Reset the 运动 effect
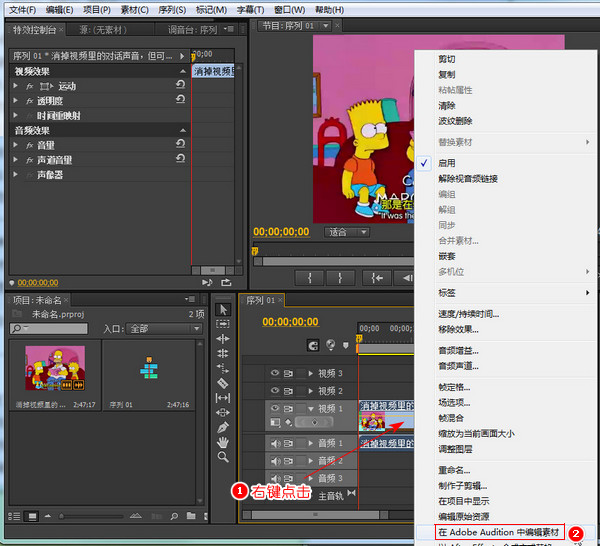The height and width of the screenshot is (546, 600). coord(181,85)
